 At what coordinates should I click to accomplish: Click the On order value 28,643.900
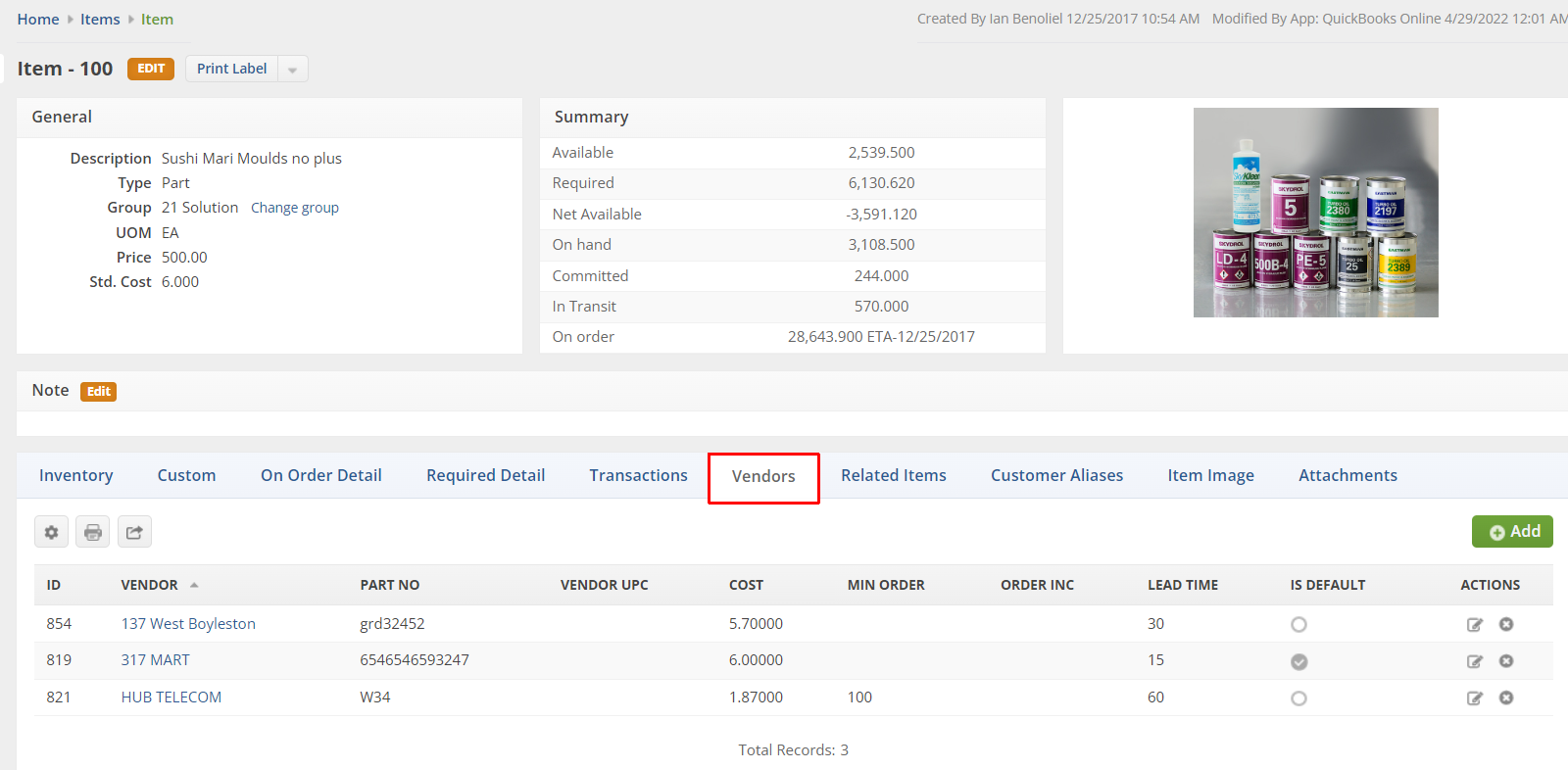(825, 337)
